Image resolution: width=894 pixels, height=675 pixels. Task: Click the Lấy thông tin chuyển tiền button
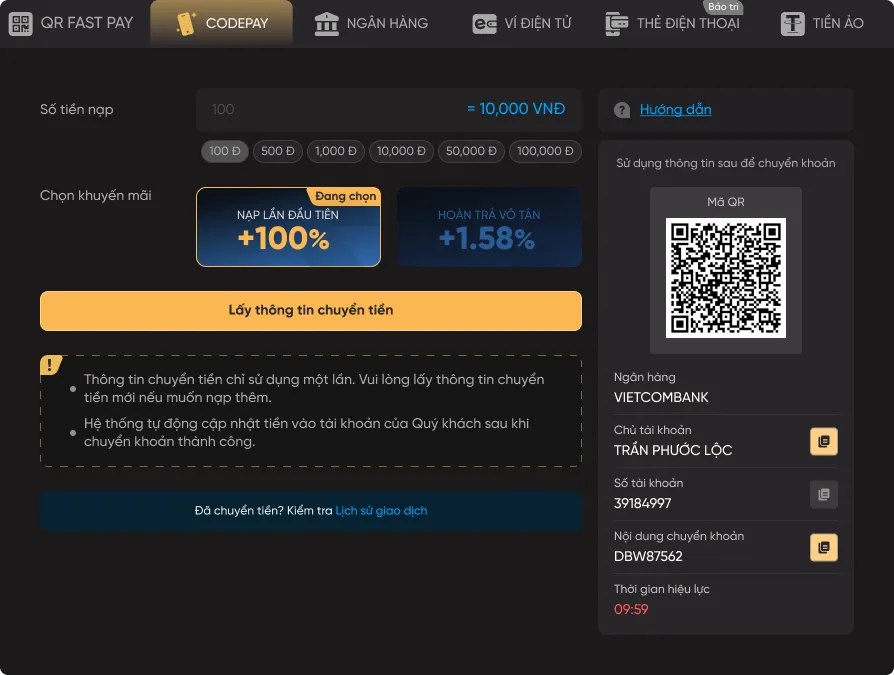pos(310,310)
